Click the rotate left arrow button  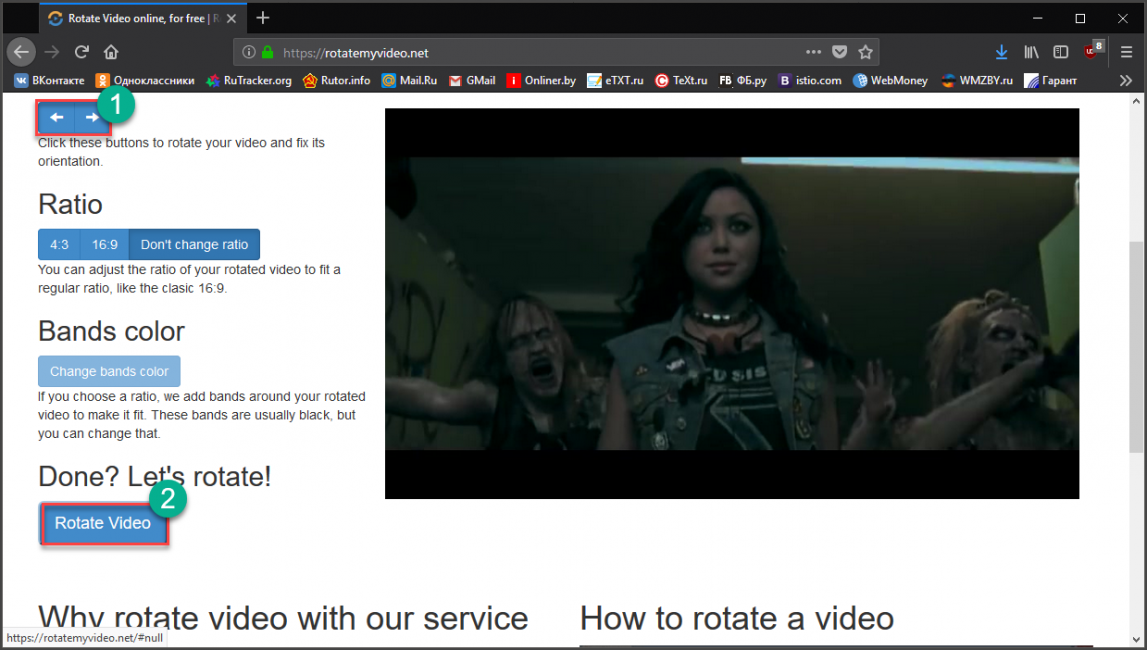pos(56,118)
